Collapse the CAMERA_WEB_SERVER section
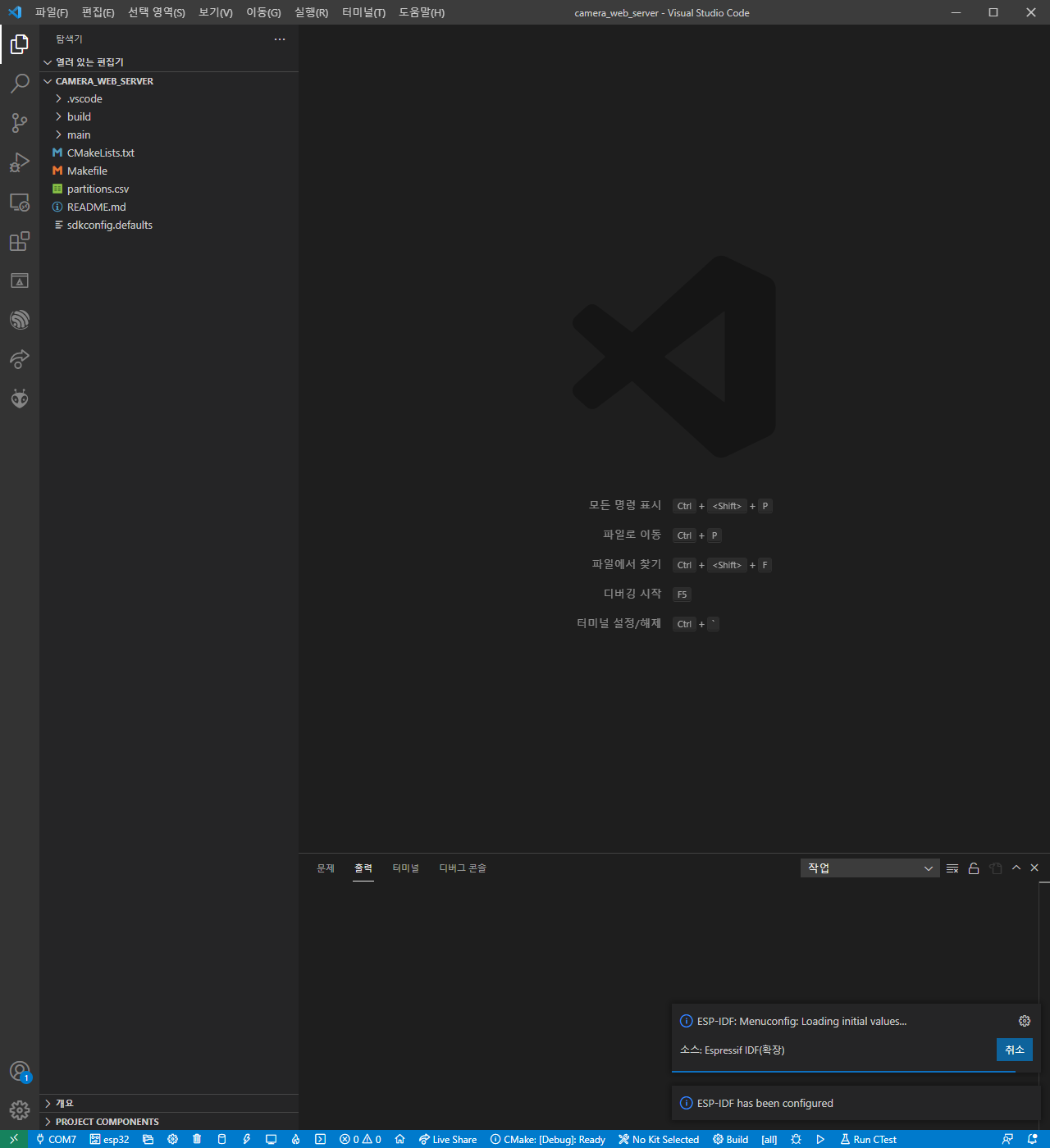 click(169, 81)
